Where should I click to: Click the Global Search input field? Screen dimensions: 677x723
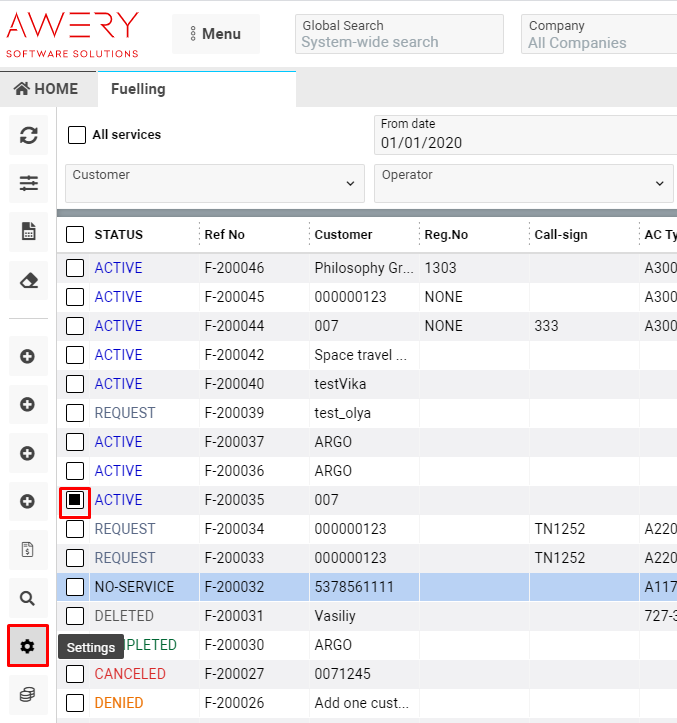(401, 42)
